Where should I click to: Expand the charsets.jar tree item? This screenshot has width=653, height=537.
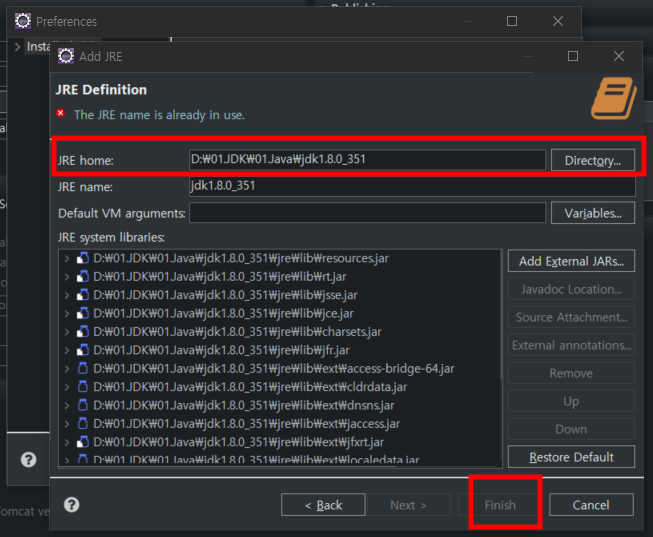(x=67, y=332)
